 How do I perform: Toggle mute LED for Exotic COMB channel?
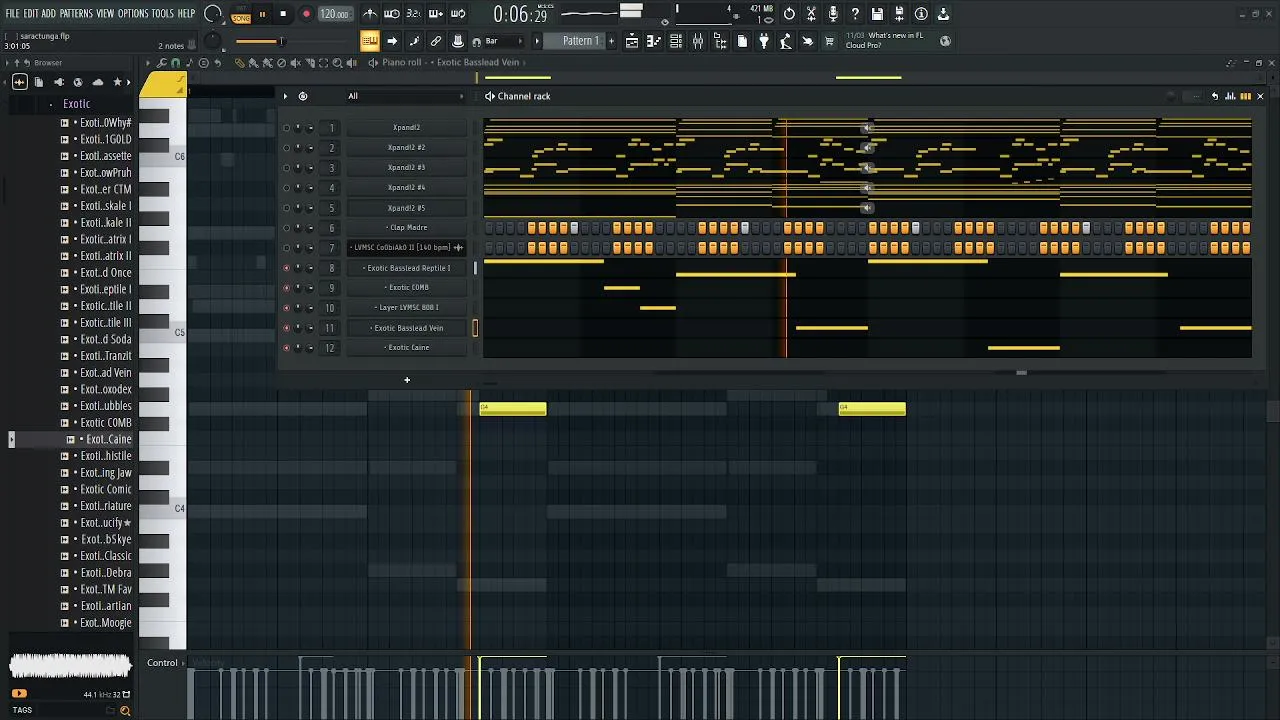[287, 288]
